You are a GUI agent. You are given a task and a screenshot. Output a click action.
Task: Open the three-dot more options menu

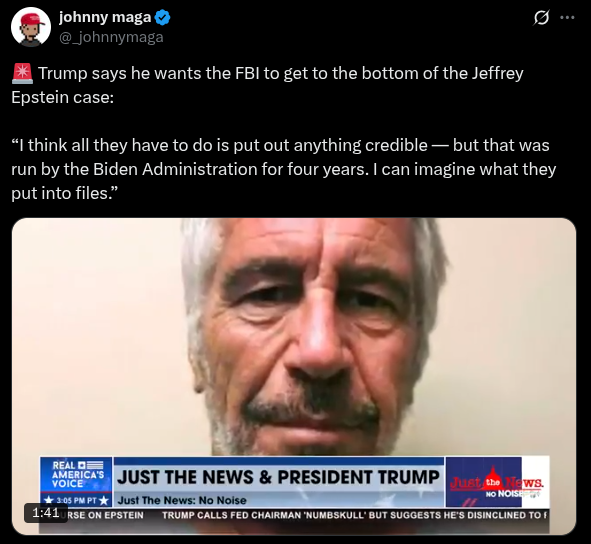point(567,17)
